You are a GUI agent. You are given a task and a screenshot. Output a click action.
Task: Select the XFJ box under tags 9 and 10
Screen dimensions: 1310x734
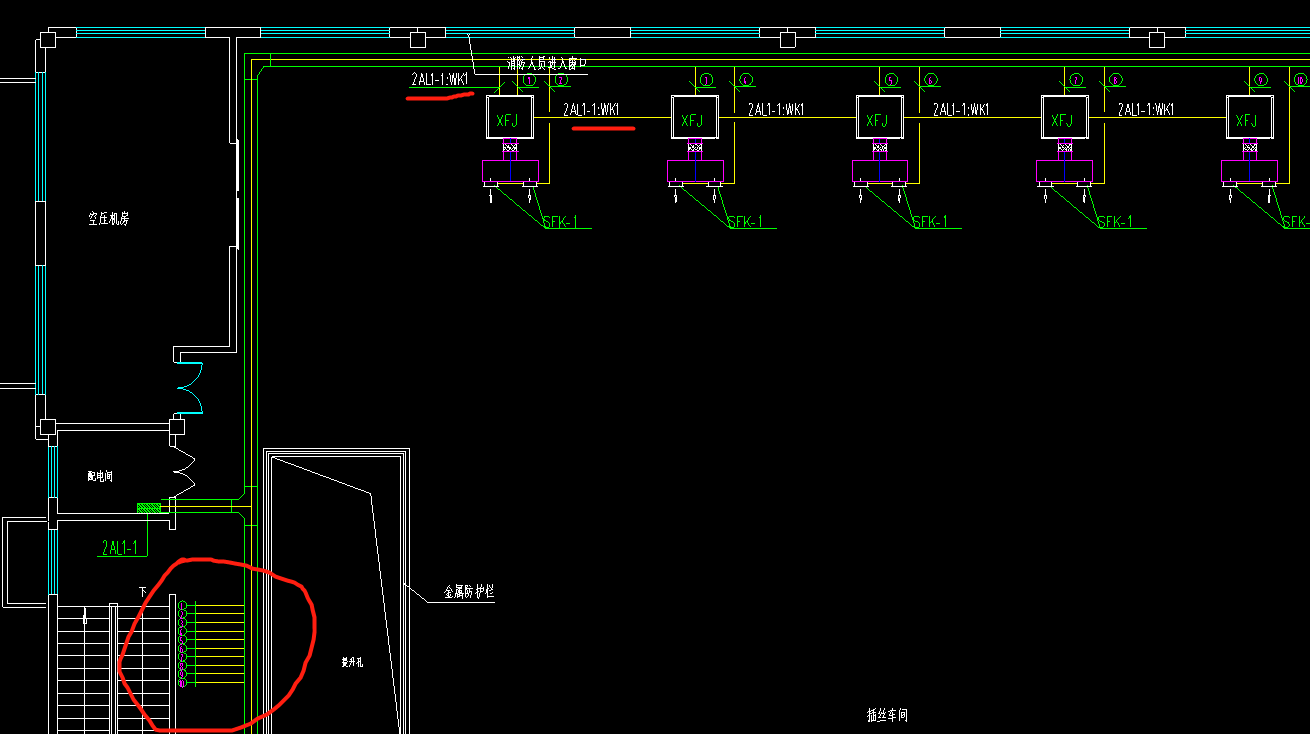pyautogui.click(x=1249, y=117)
